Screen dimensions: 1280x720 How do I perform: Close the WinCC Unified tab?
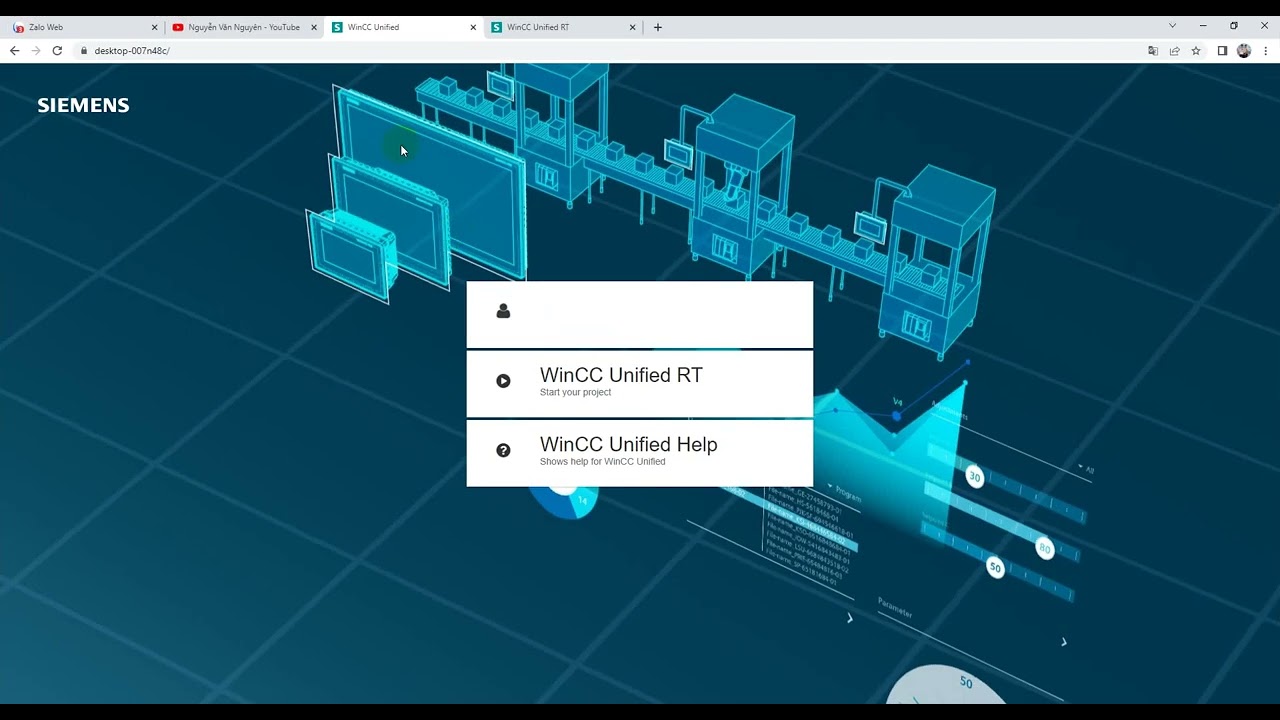(x=473, y=27)
